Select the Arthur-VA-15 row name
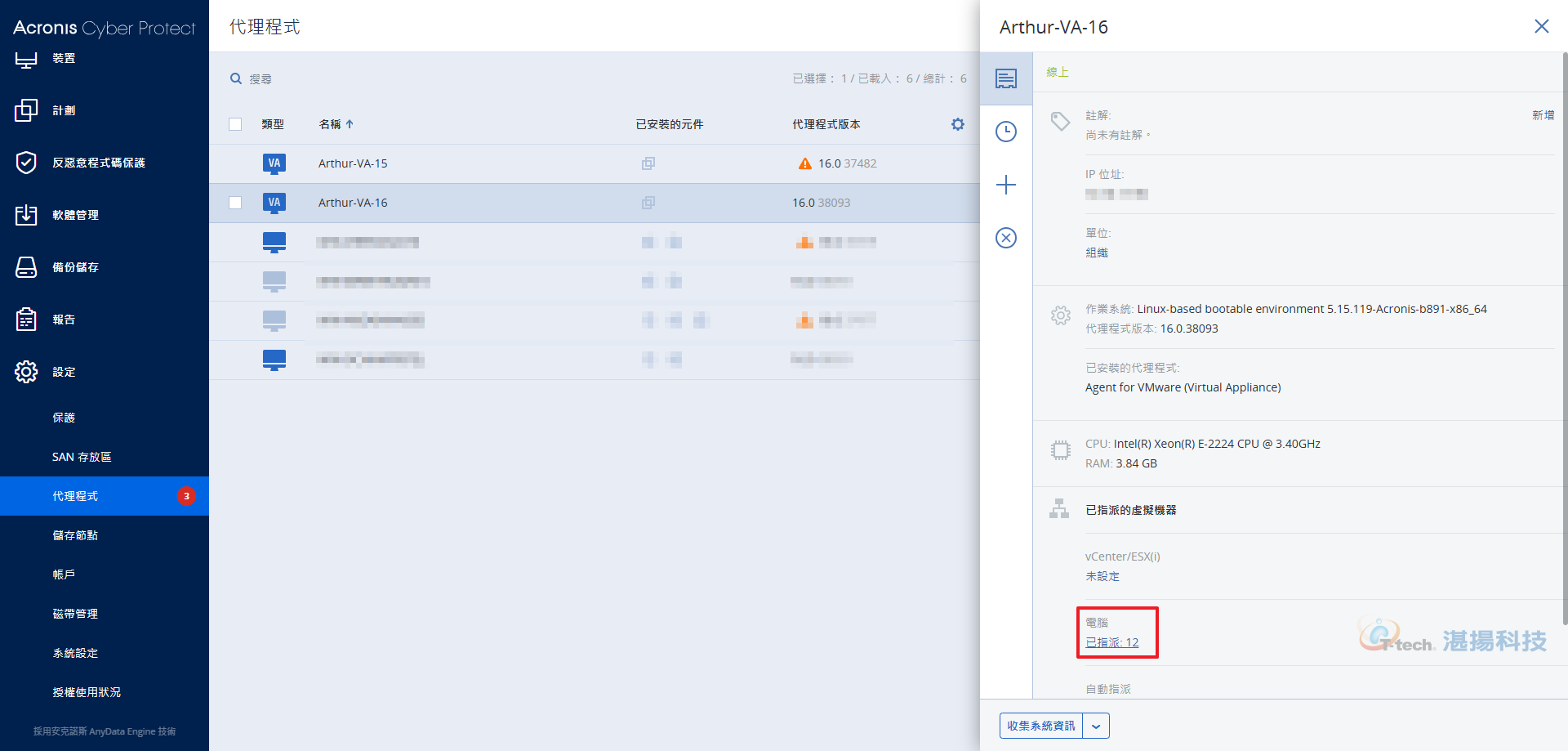The image size is (1568, 751). coord(353,163)
